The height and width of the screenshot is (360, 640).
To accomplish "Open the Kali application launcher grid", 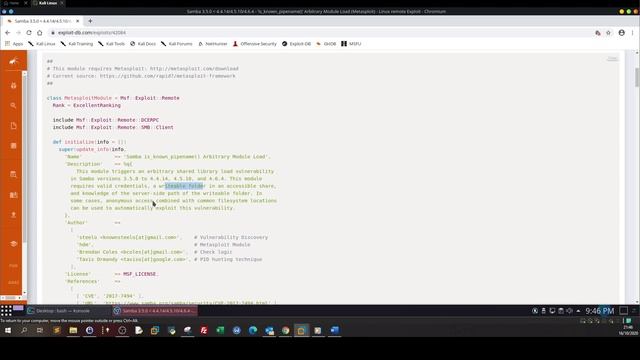I will (x=6, y=311).
